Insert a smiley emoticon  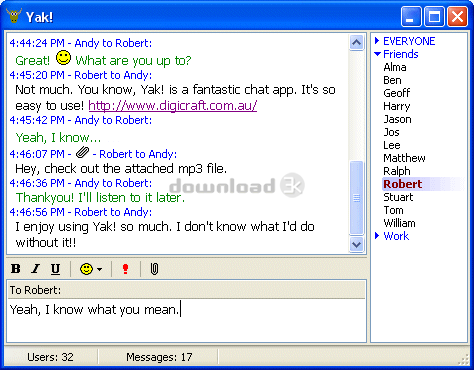(87, 269)
